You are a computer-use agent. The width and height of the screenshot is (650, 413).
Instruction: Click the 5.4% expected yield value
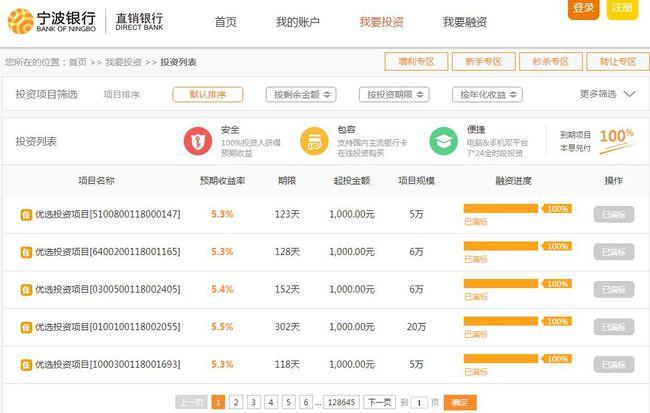(222, 289)
